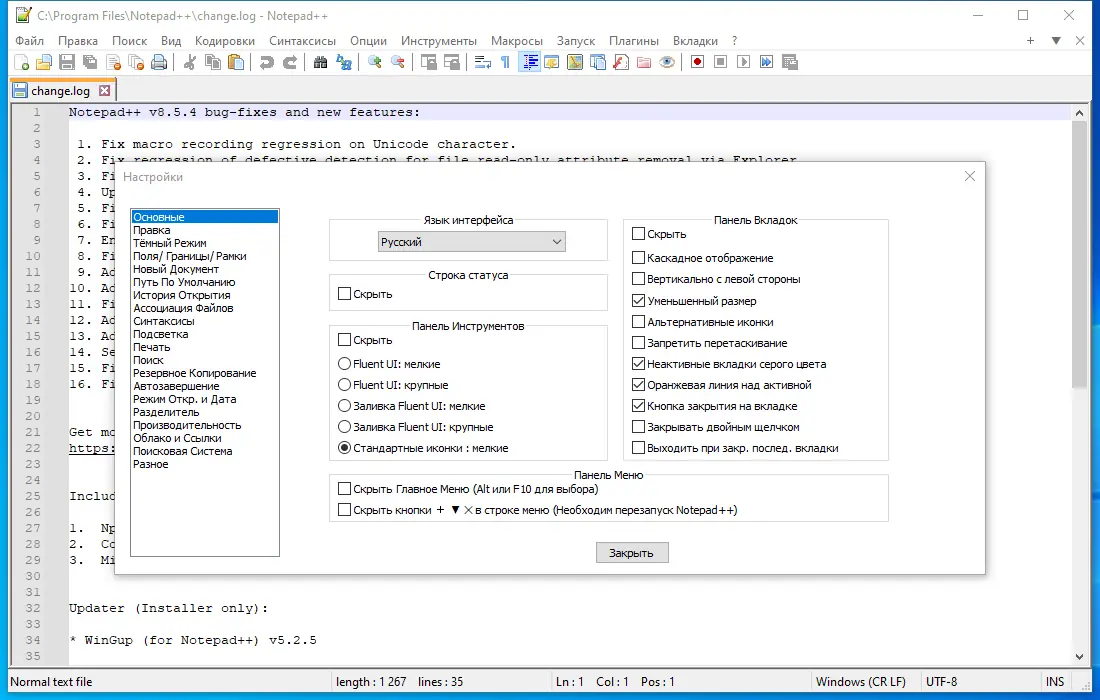This screenshot has height=700, width=1100.
Task: Select Тёмный Режим in settings list
Action: [170, 243]
